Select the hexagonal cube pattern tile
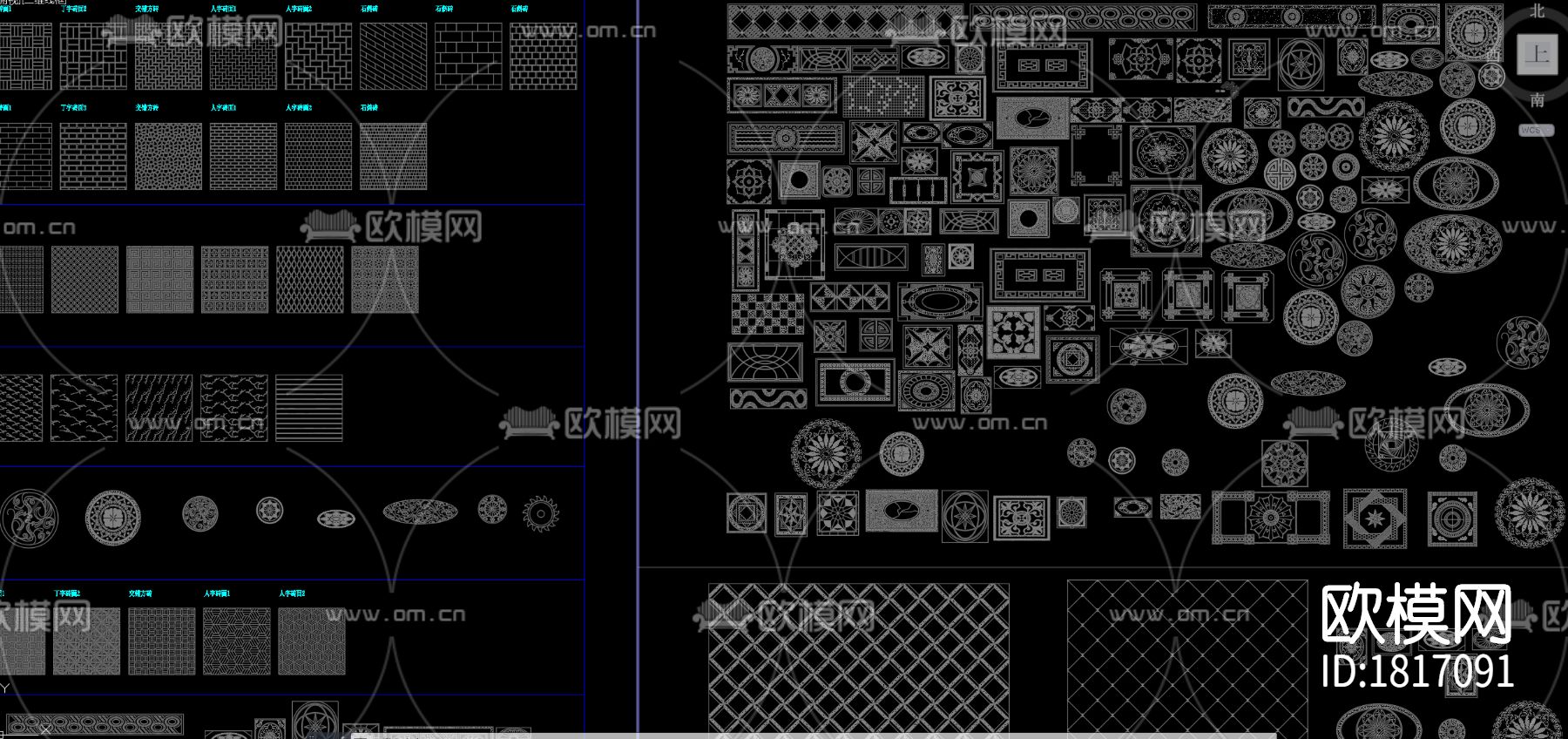This screenshot has width=1568, height=739. (x=312, y=641)
